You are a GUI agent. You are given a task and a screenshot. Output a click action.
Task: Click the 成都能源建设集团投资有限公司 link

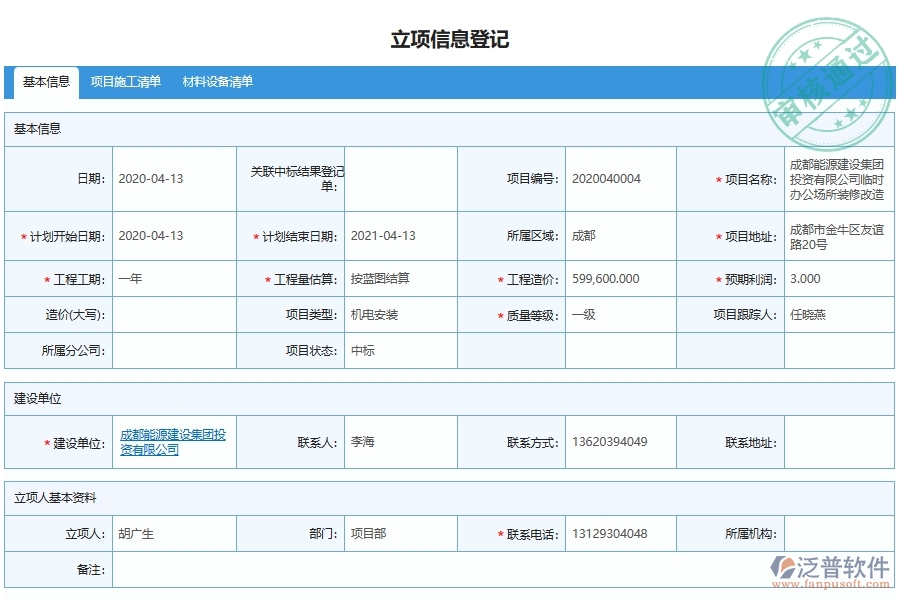(x=172, y=441)
